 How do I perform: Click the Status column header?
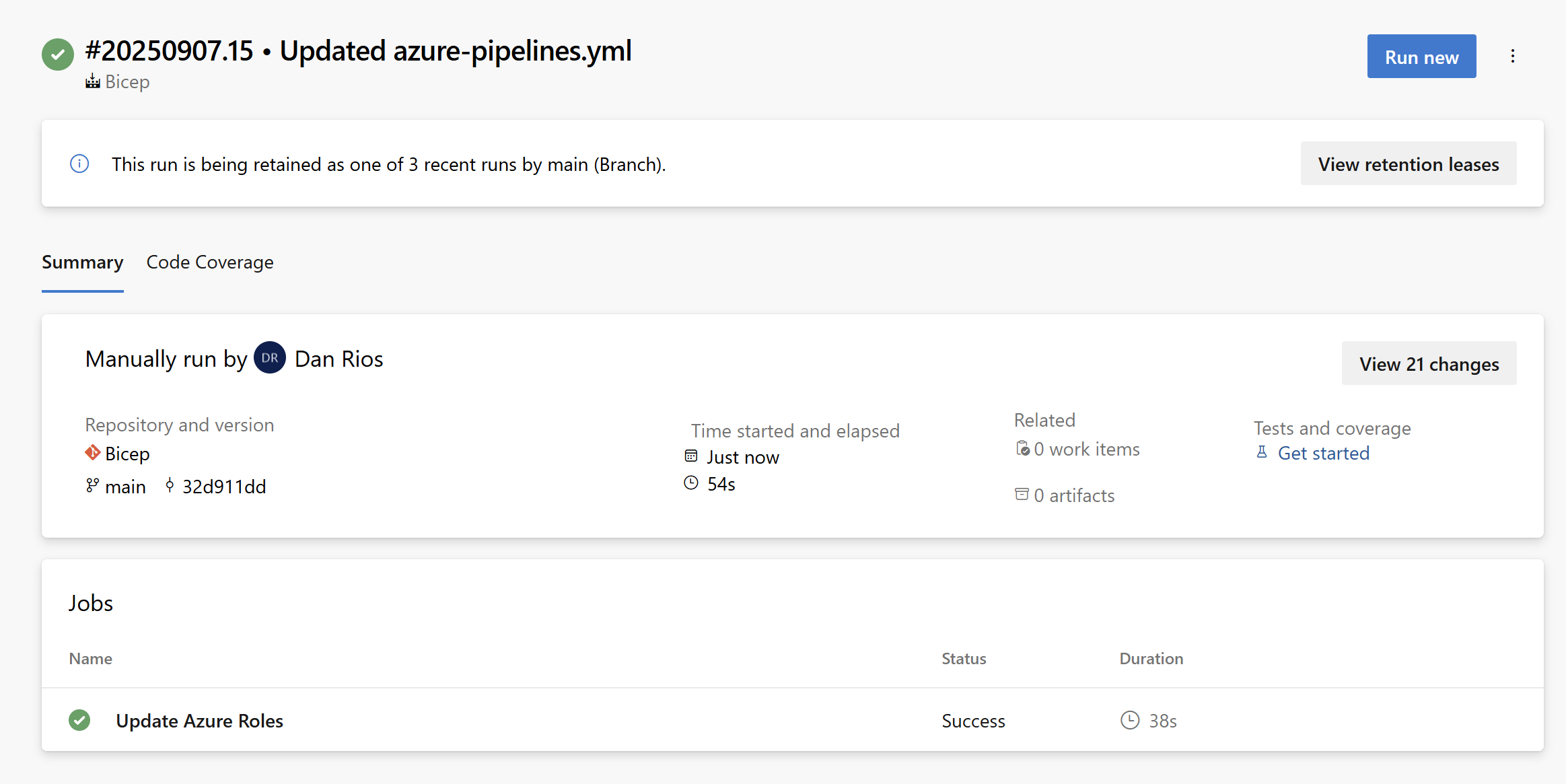(964, 659)
